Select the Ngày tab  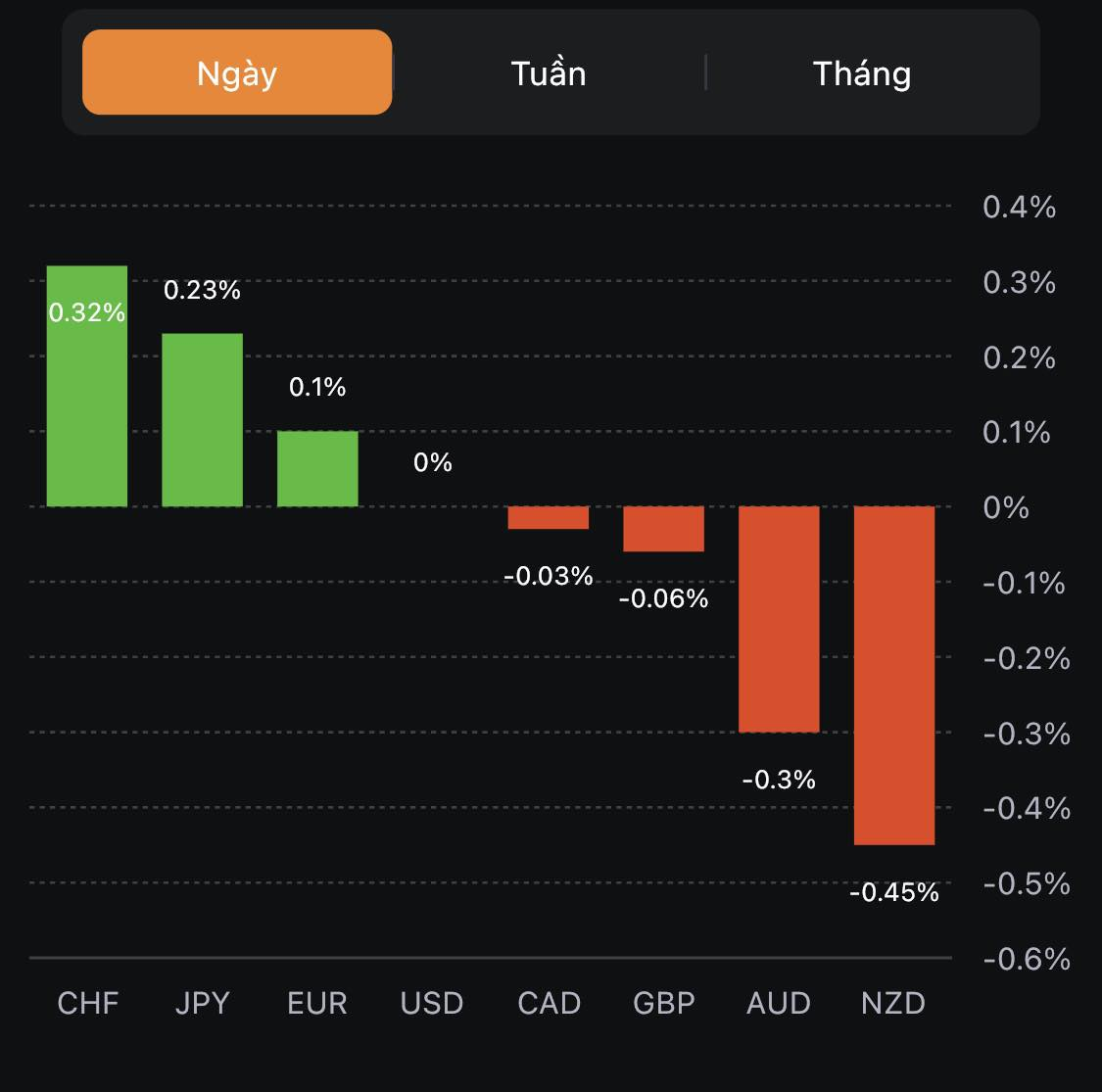[237, 72]
